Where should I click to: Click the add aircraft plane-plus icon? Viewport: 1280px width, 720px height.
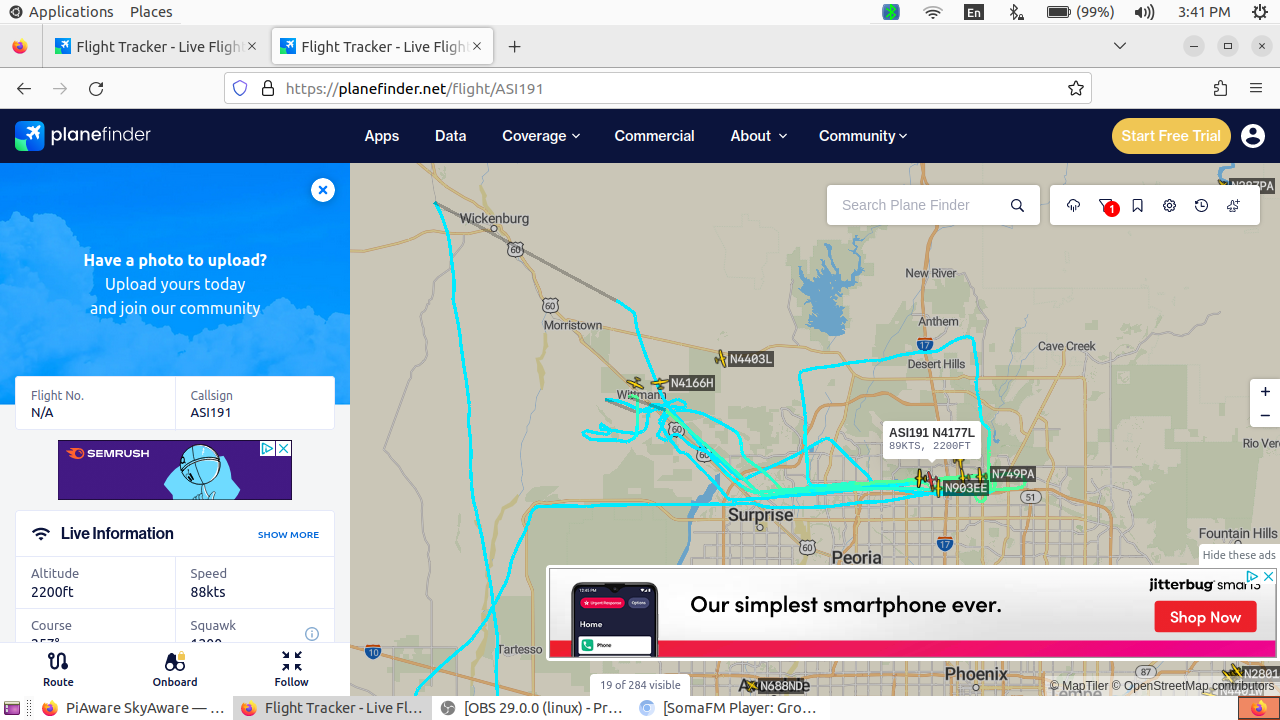(x=1234, y=205)
